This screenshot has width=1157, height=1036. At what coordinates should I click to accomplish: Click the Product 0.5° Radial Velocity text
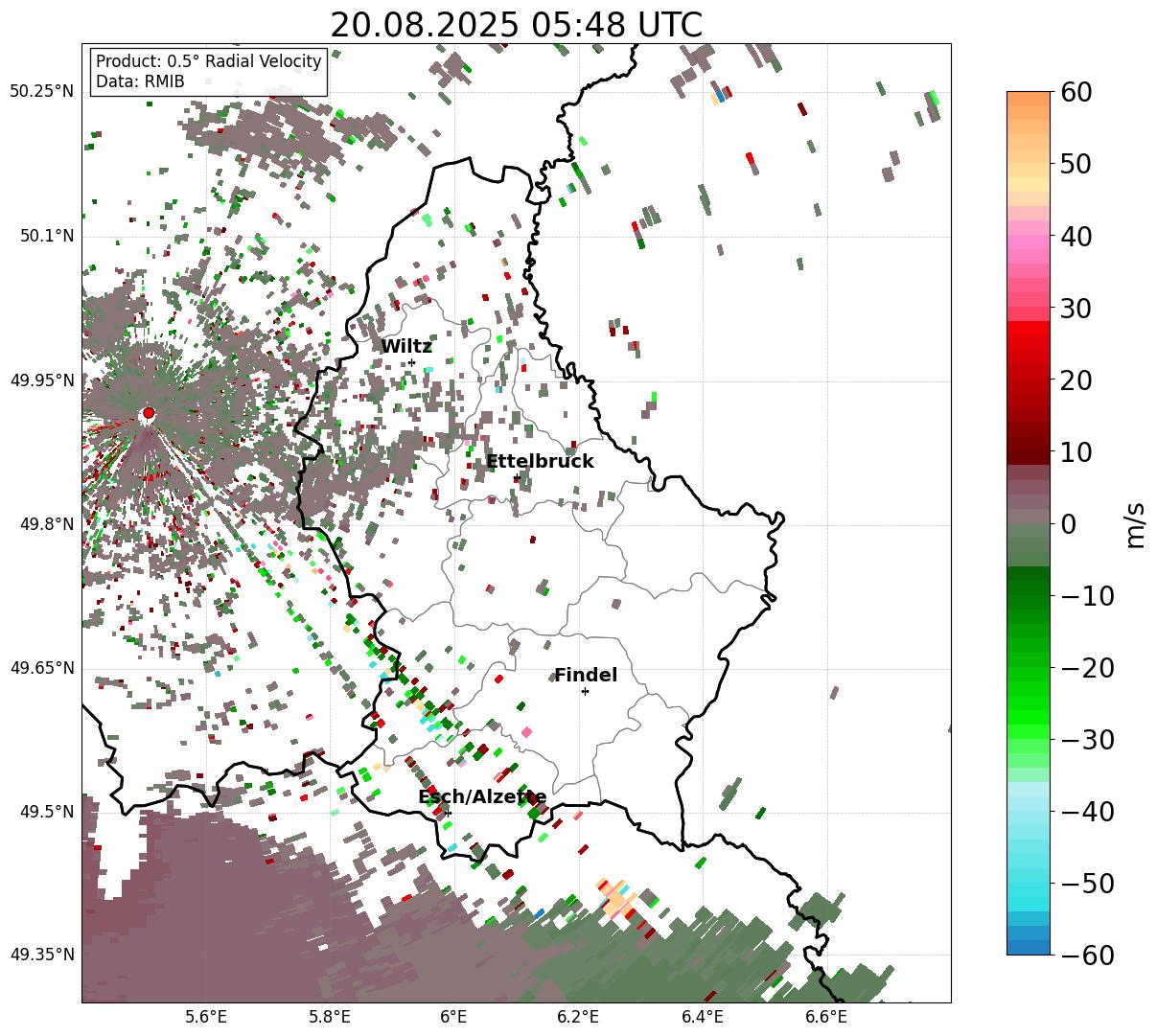click(x=209, y=61)
